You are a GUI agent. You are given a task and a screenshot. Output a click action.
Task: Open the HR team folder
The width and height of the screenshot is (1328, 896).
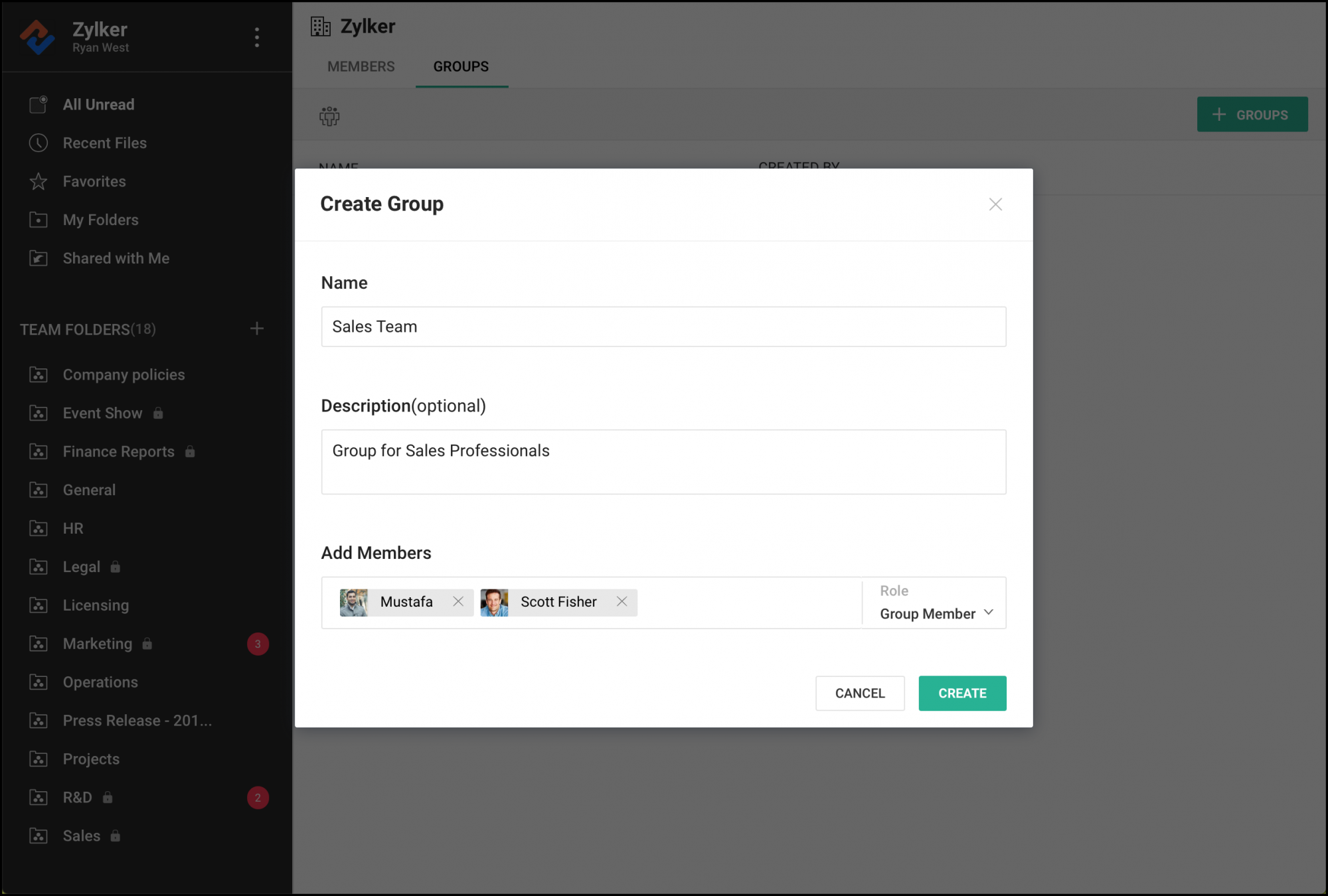[x=72, y=528]
